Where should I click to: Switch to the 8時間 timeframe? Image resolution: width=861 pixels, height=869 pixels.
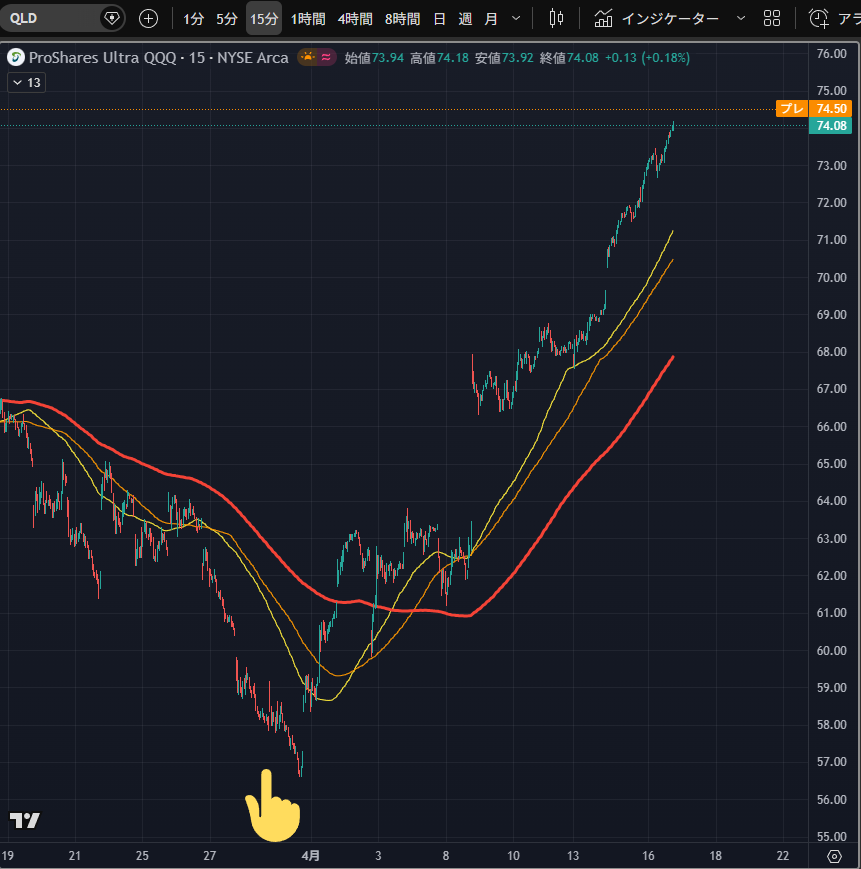(402, 19)
